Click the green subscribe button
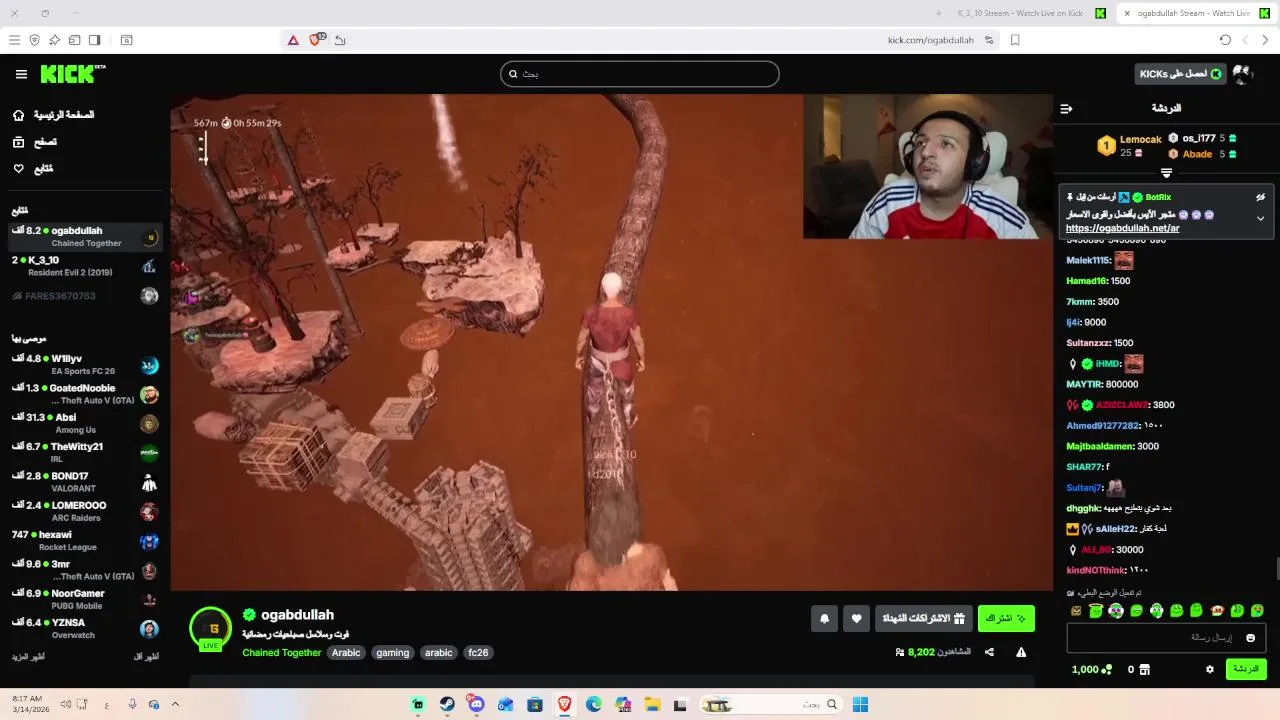Image resolution: width=1280 pixels, height=720 pixels. pyautogui.click(x=1006, y=619)
